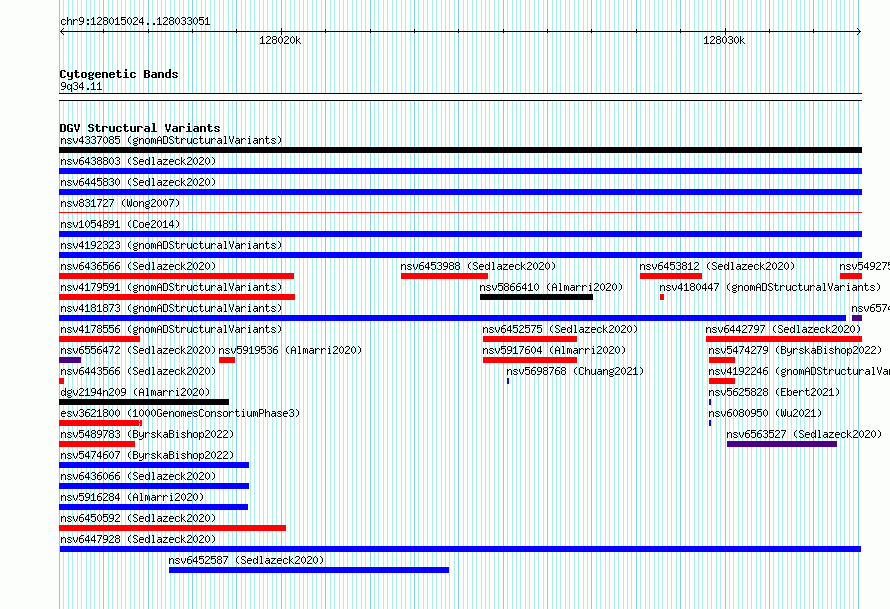Open nsv5489783 (ByrskaBishop2022) label
This screenshot has height=609, width=890.
[147, 434]
